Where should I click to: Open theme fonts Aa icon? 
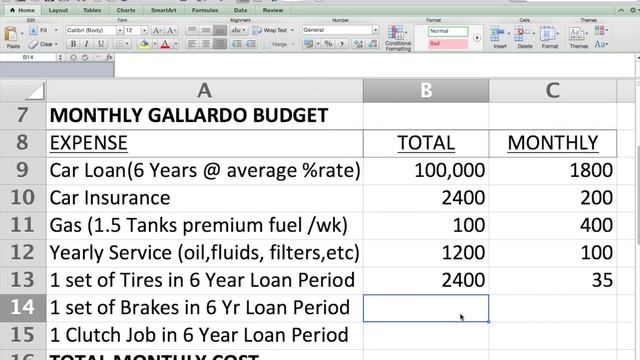tap(601, 44)
